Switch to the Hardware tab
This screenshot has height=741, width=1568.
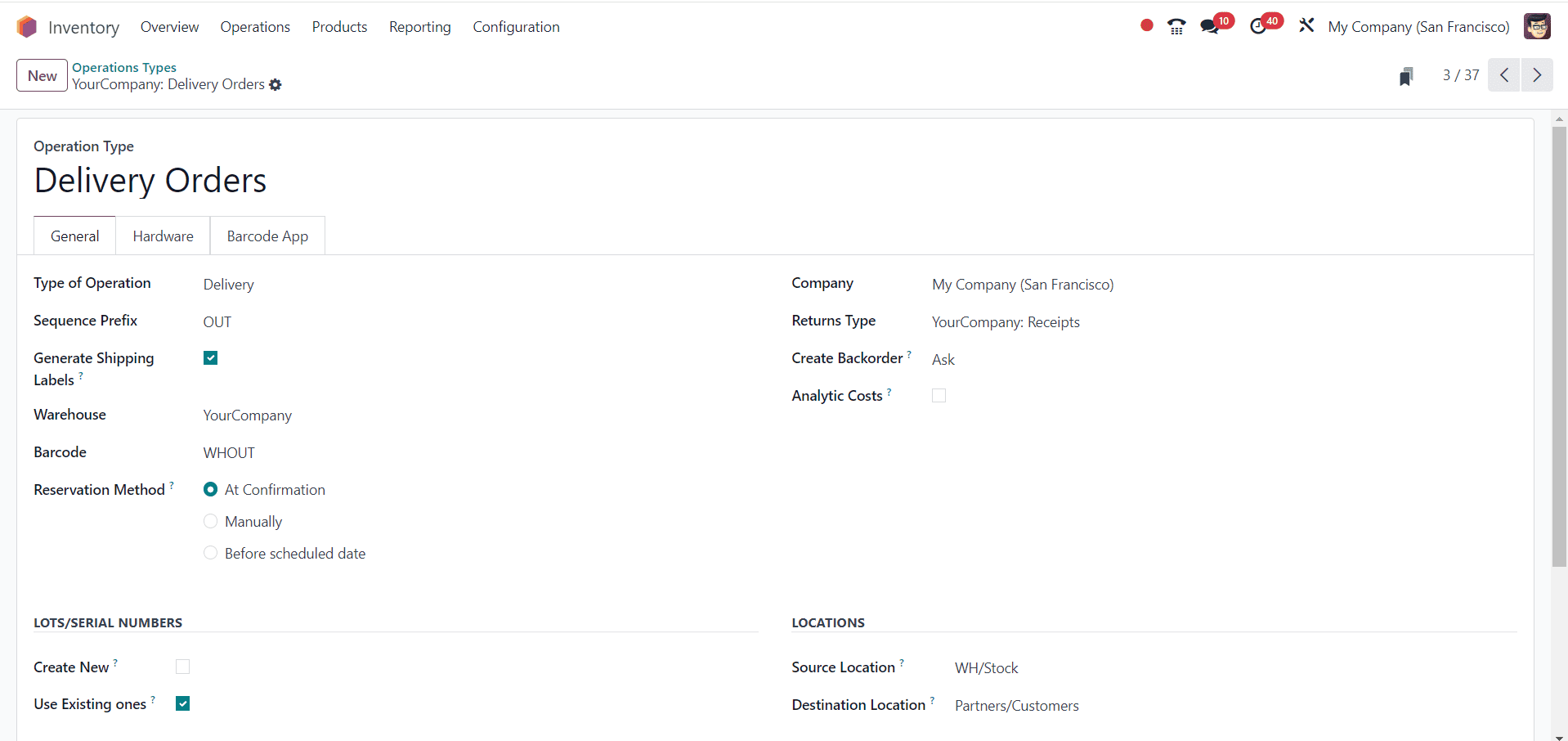point(163,236)
